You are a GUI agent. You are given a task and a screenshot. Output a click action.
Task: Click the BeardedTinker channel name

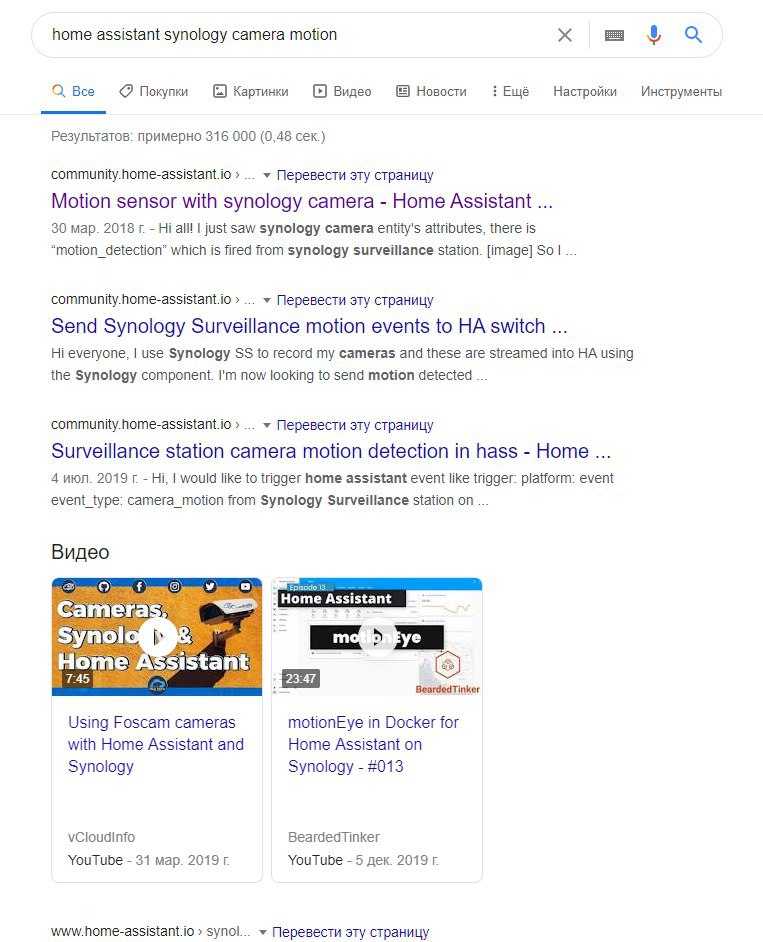pos(333,837)
